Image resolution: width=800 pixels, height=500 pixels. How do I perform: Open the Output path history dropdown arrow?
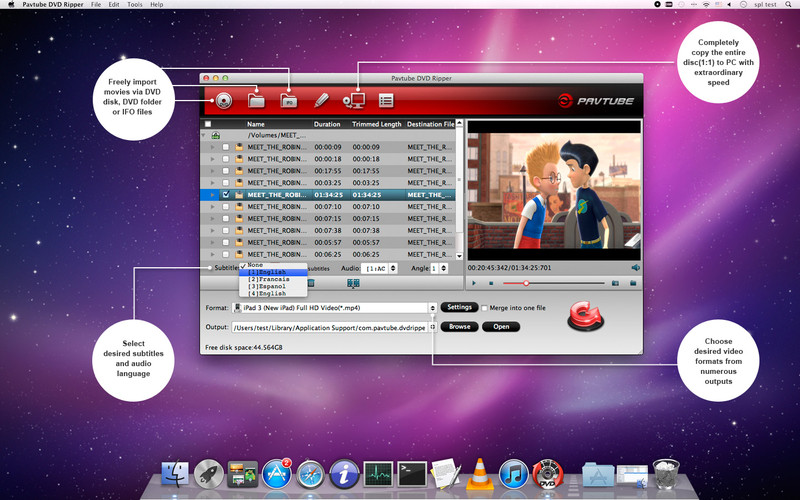433,327
